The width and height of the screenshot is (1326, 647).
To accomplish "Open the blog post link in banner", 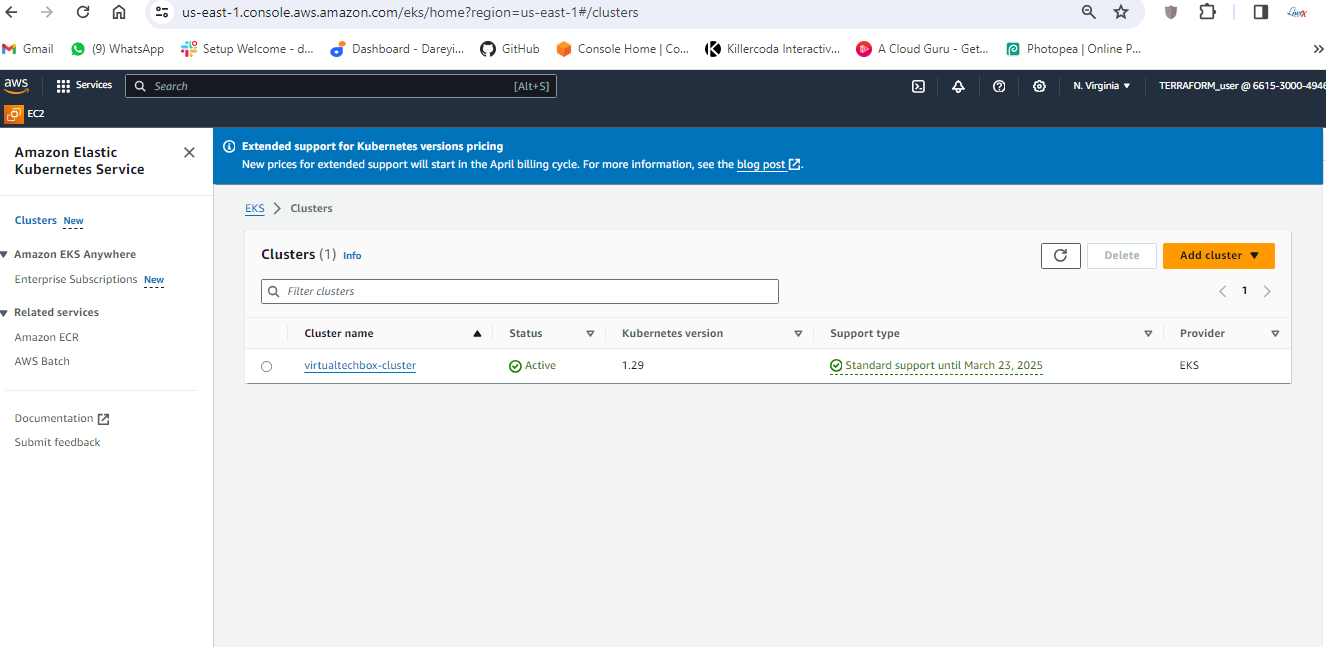I will [x=761, y=165].
